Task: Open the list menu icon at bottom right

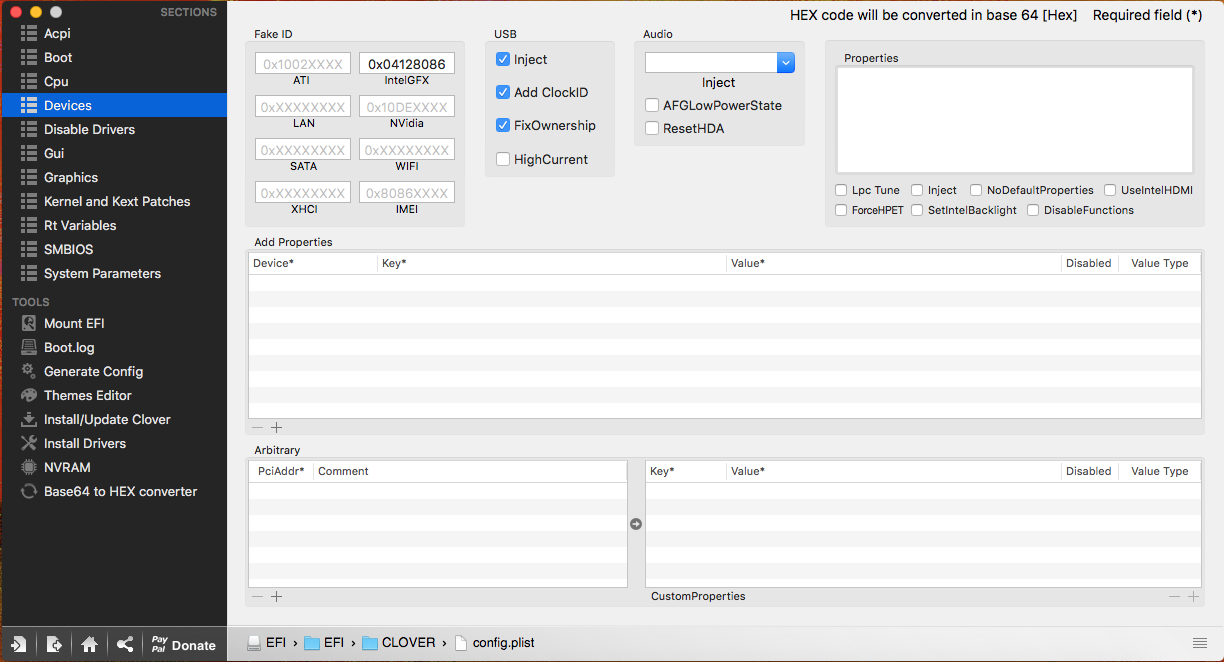Action: pyautogui.click(x=1200, y=642)
